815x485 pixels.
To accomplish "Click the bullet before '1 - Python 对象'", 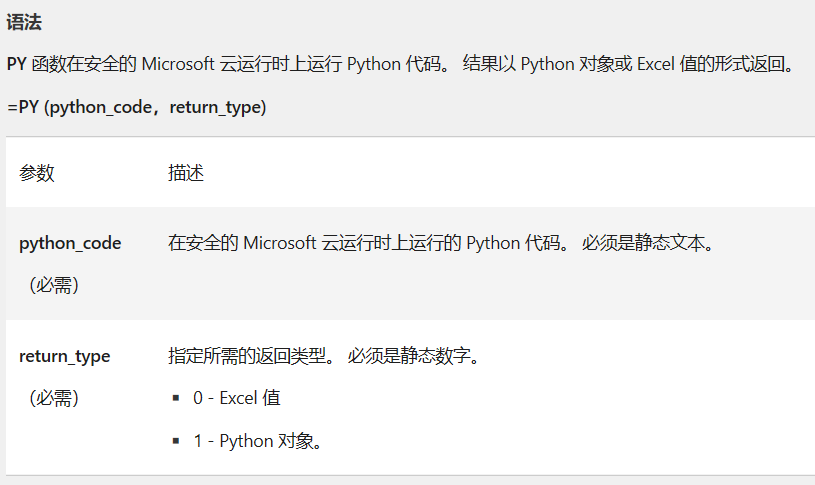I will [x=176, y=441].
